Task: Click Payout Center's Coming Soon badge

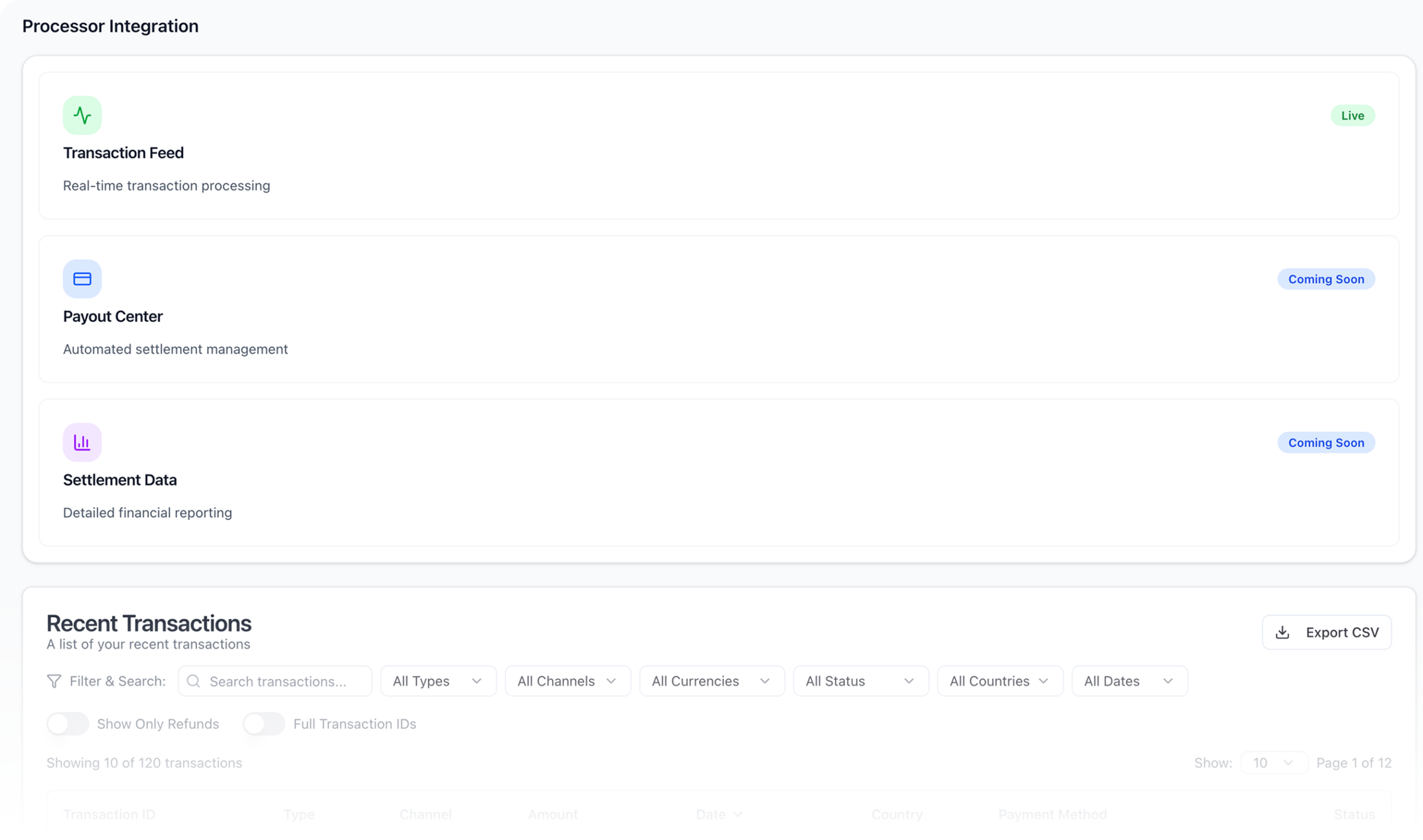Action: tap(1326, 279)
